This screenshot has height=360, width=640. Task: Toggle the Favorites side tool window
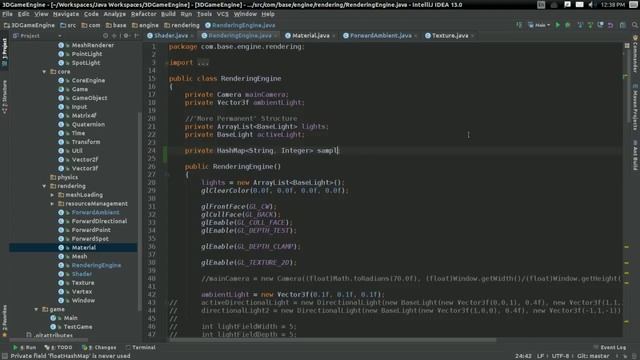click(4, 321)
